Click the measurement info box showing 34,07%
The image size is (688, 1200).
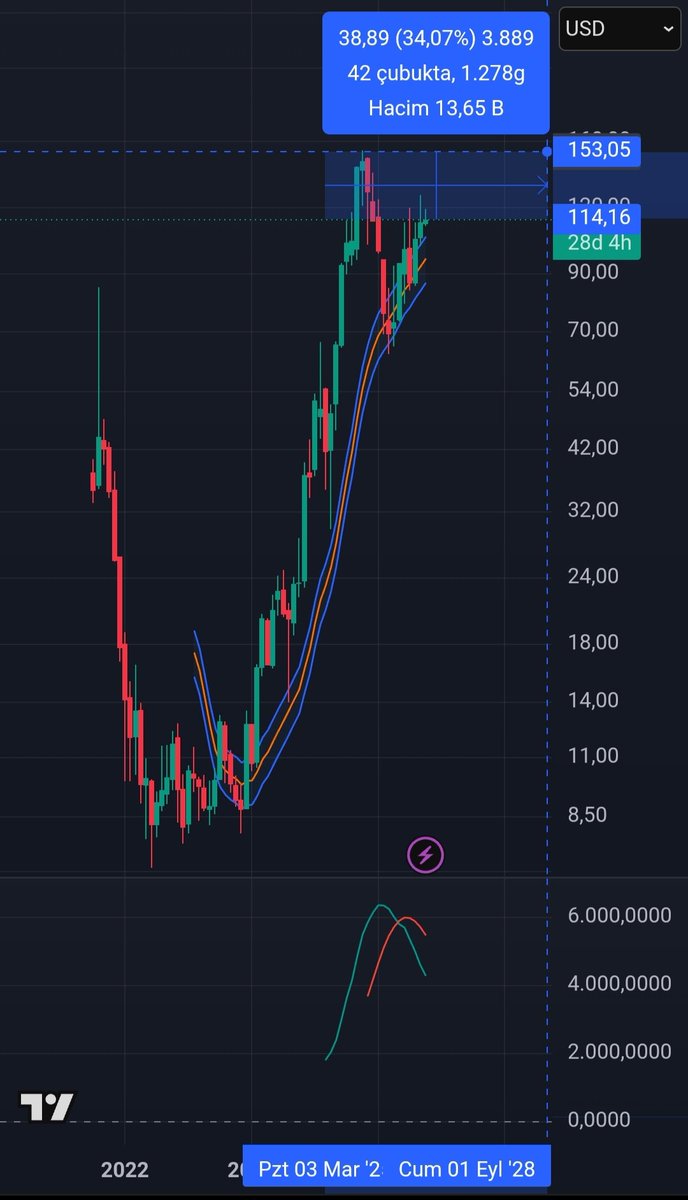pyautogui.click(x=436, y=73)
